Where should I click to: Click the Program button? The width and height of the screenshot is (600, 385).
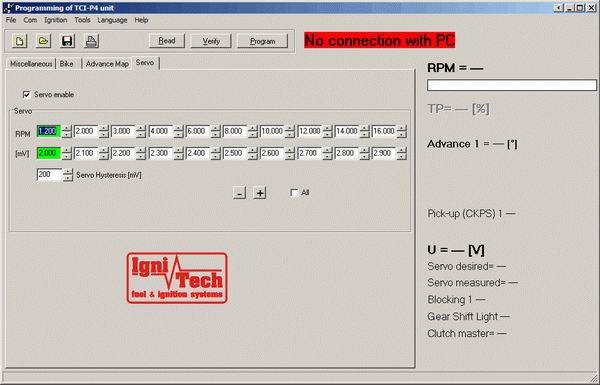coord(262,41)
